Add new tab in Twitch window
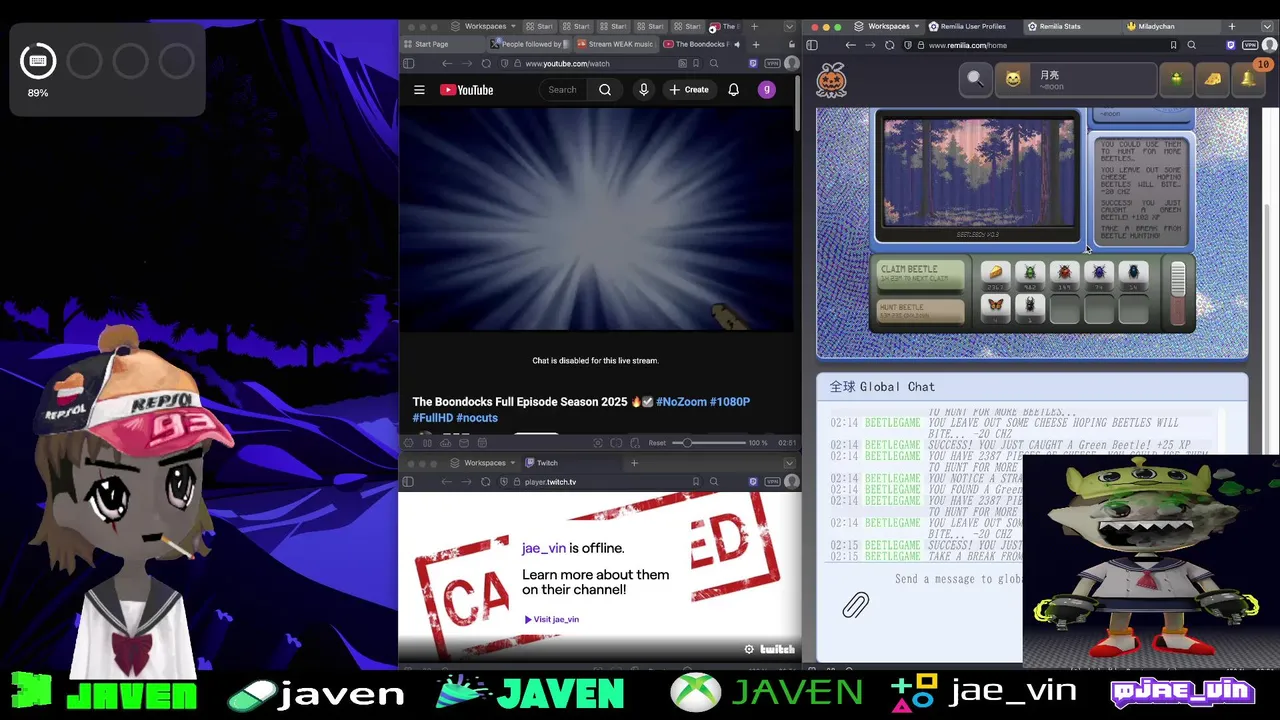 pos(634,463)
